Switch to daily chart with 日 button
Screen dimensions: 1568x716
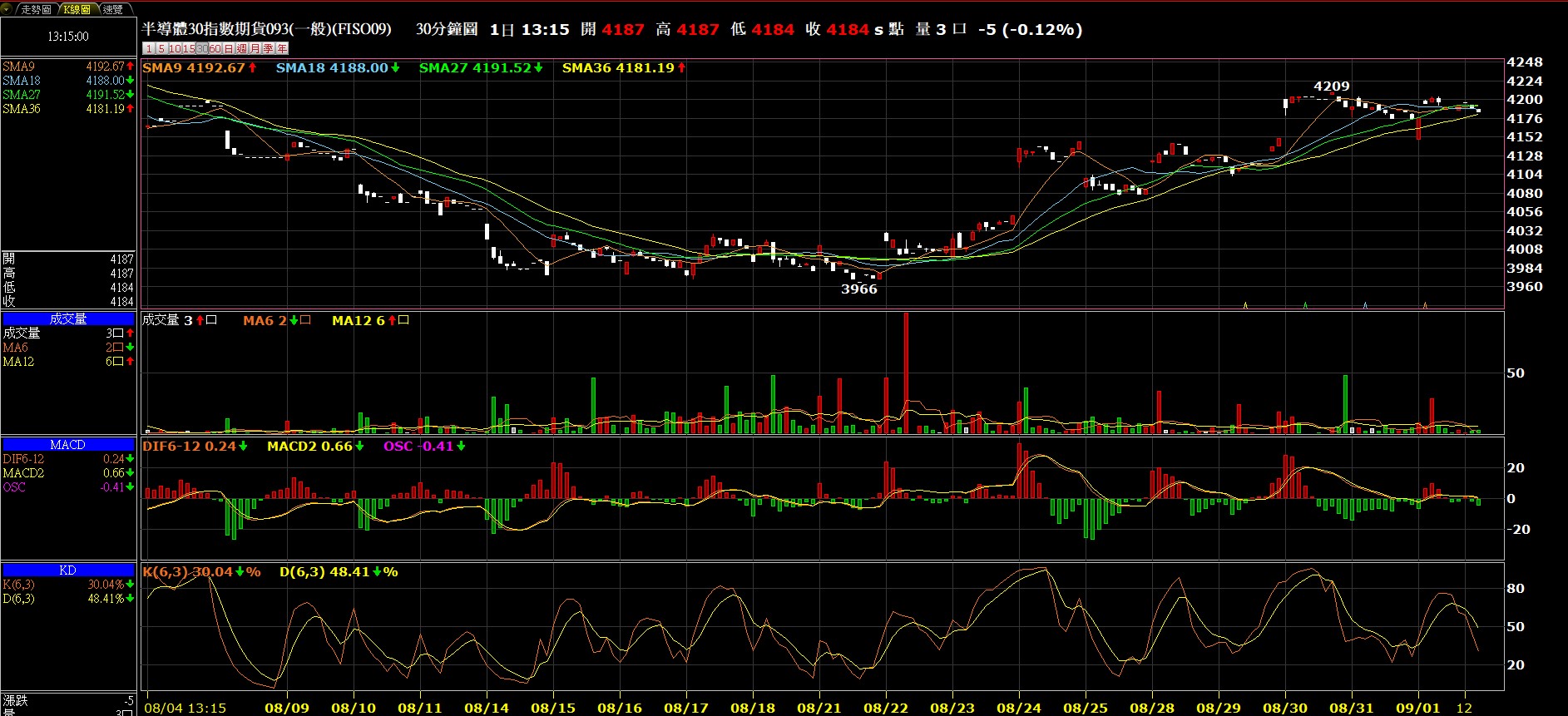(229, 49)
